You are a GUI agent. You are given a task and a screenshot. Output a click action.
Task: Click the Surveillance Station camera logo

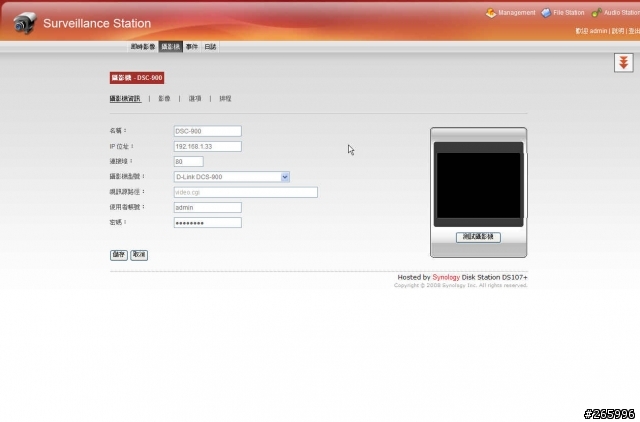(24, 23)
